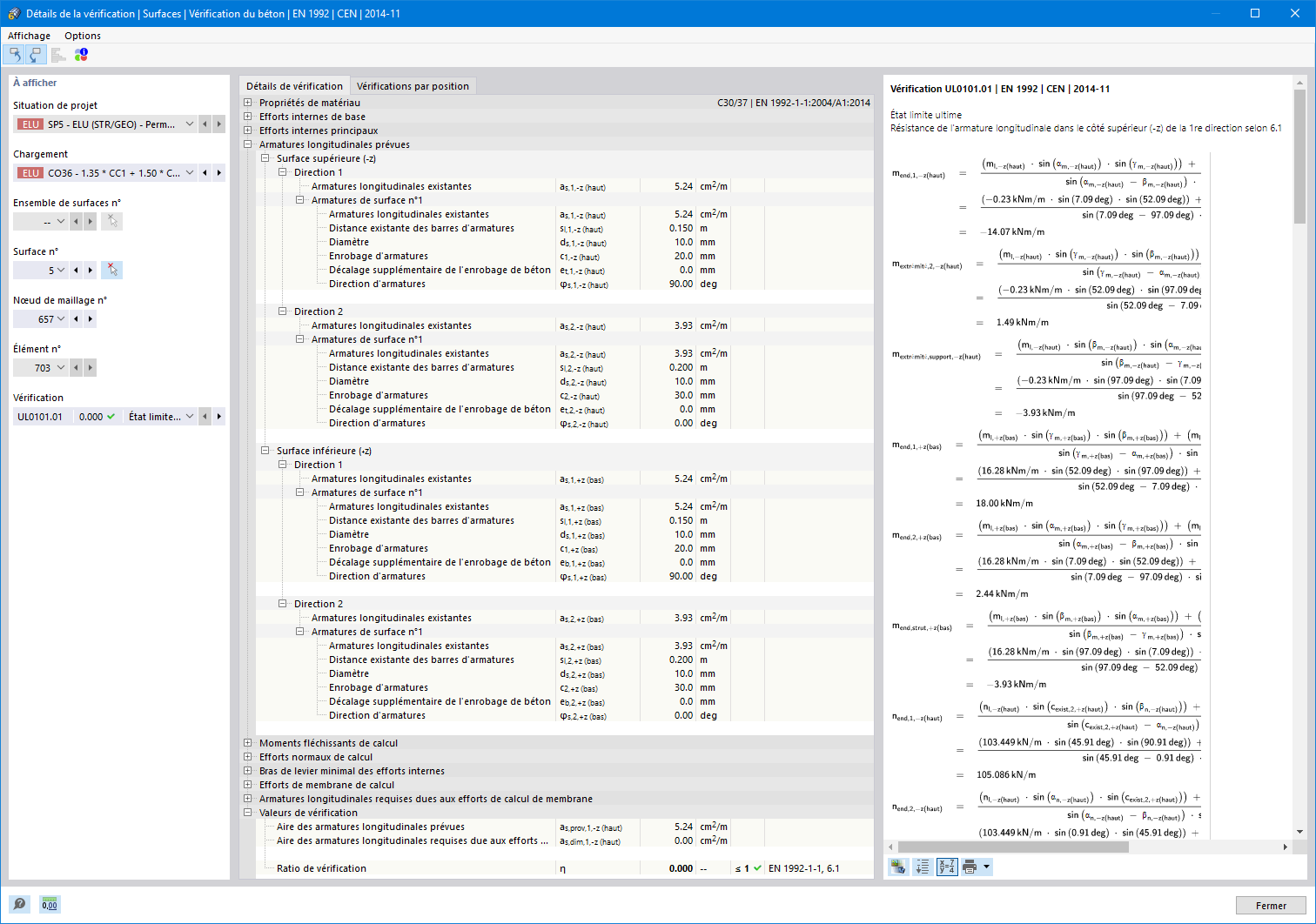1316x924 pixels.
Task: Toggle the x/y=7/4 formula values icon
Action: coord(947,867)
